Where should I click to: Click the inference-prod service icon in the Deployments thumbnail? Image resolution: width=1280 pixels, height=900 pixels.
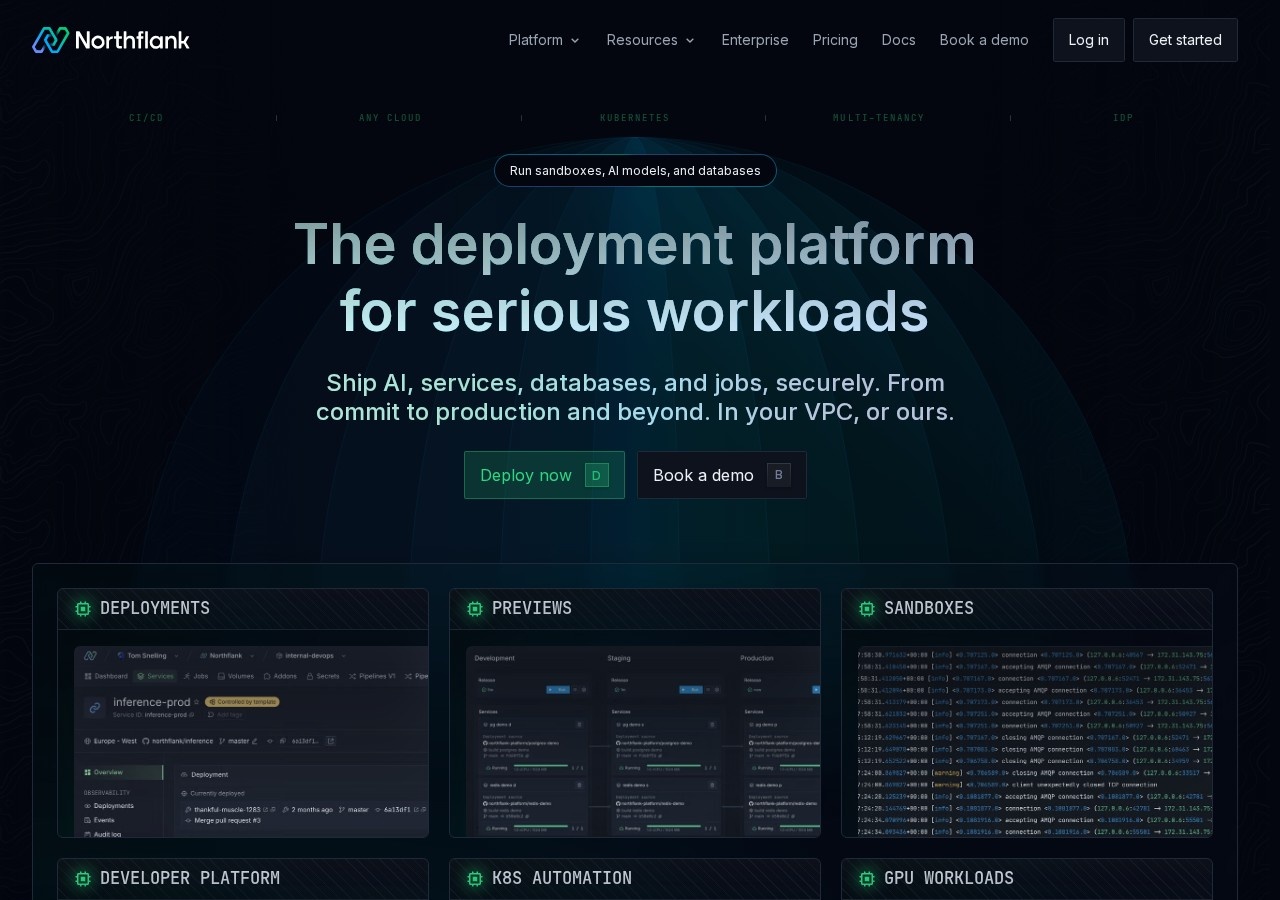pos(95,708)
